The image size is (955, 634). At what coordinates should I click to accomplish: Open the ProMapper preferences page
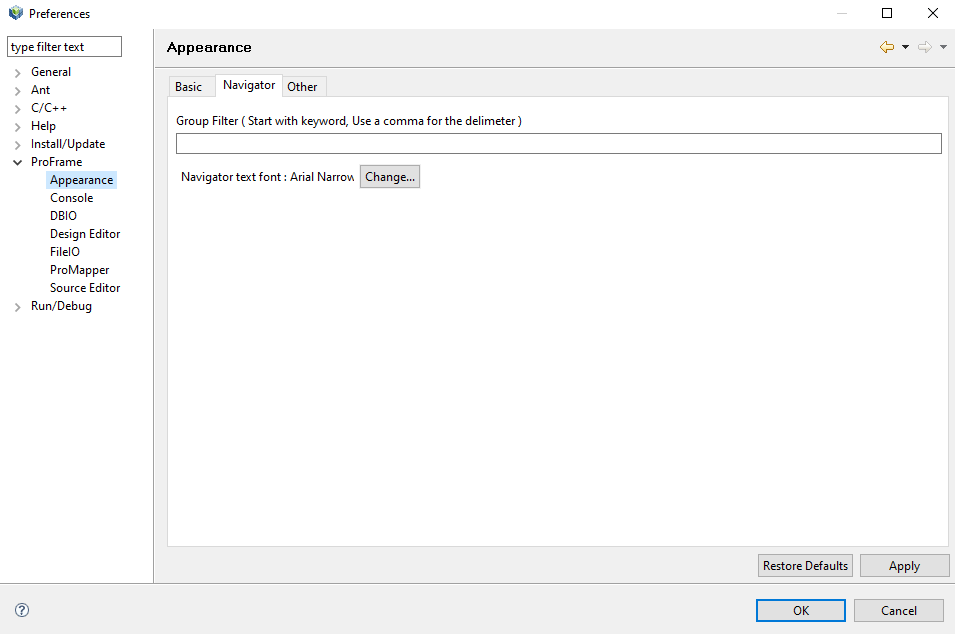pos(79,270)
